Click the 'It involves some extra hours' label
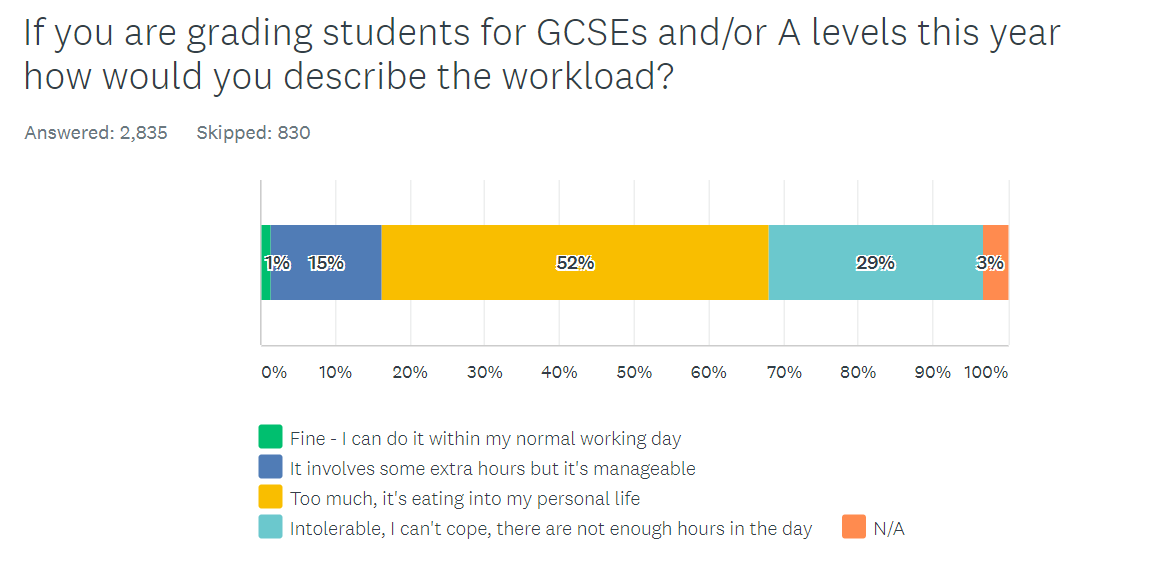Viewport: 1154px width, 583px height. point(492,468)
